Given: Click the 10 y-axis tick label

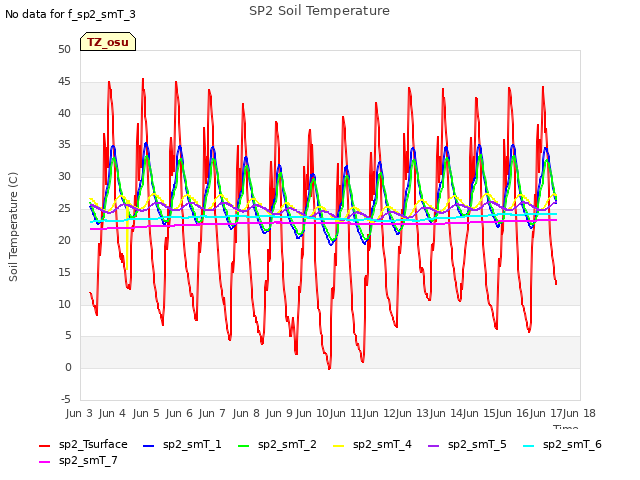Looking at the screenshot, I should click(64, 304).
